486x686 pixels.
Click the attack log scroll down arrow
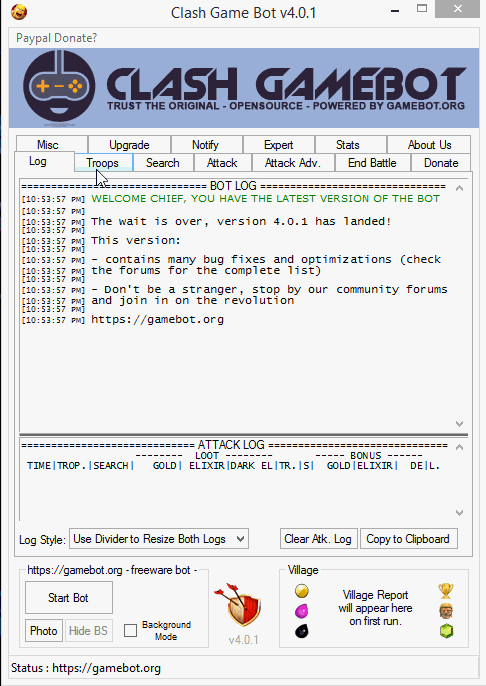pos(459,512)
